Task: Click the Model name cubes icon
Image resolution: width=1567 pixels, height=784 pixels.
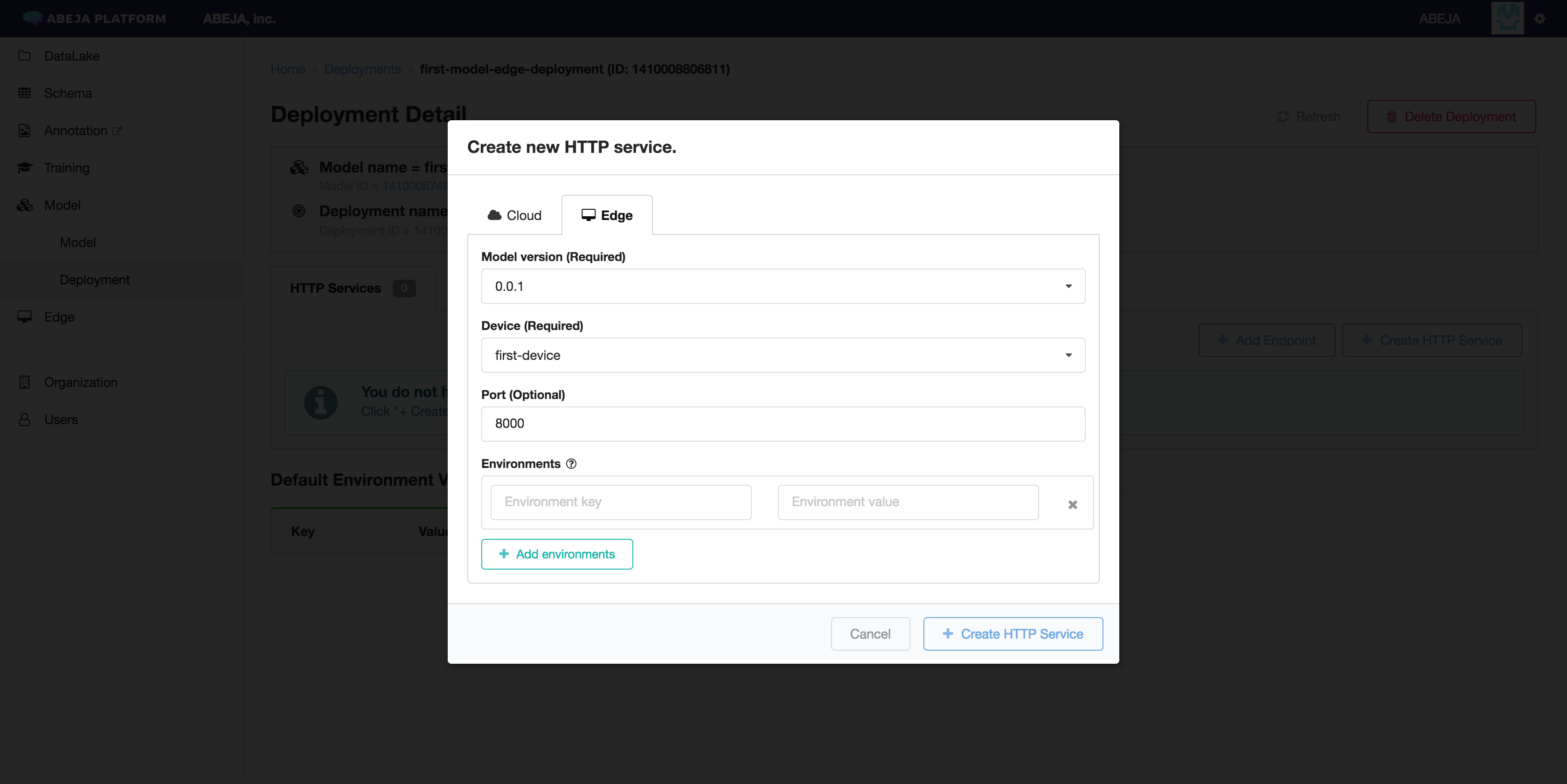Action: [298, 167]
